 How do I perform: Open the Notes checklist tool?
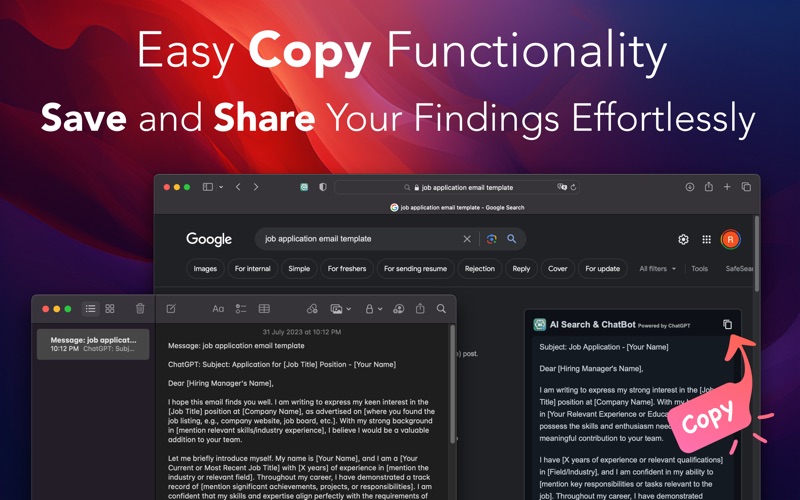tap(241, 309)
